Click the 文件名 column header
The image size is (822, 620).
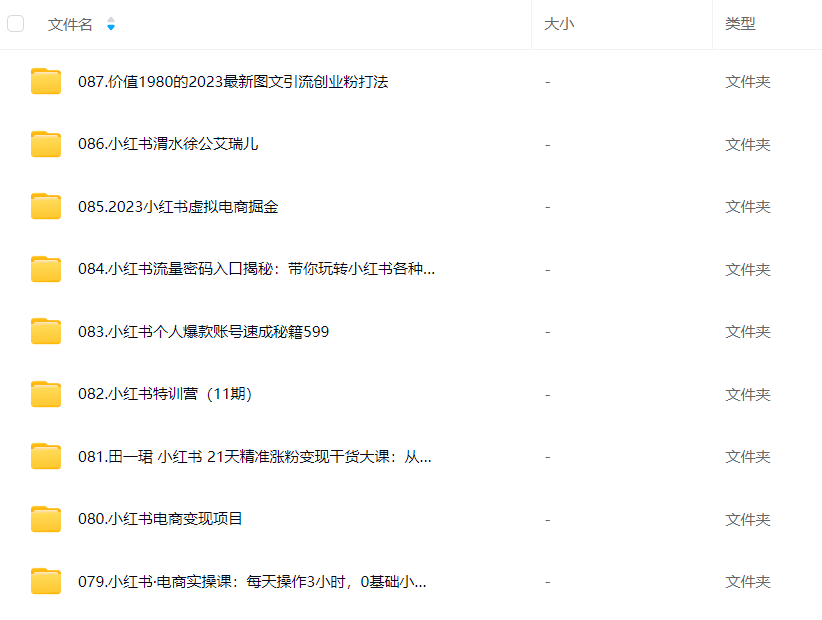coord(70,24)
